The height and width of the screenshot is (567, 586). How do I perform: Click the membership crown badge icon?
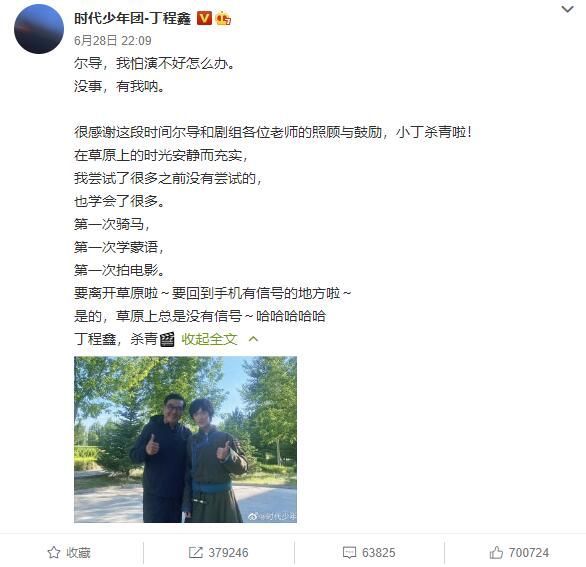tap(223, 18)
